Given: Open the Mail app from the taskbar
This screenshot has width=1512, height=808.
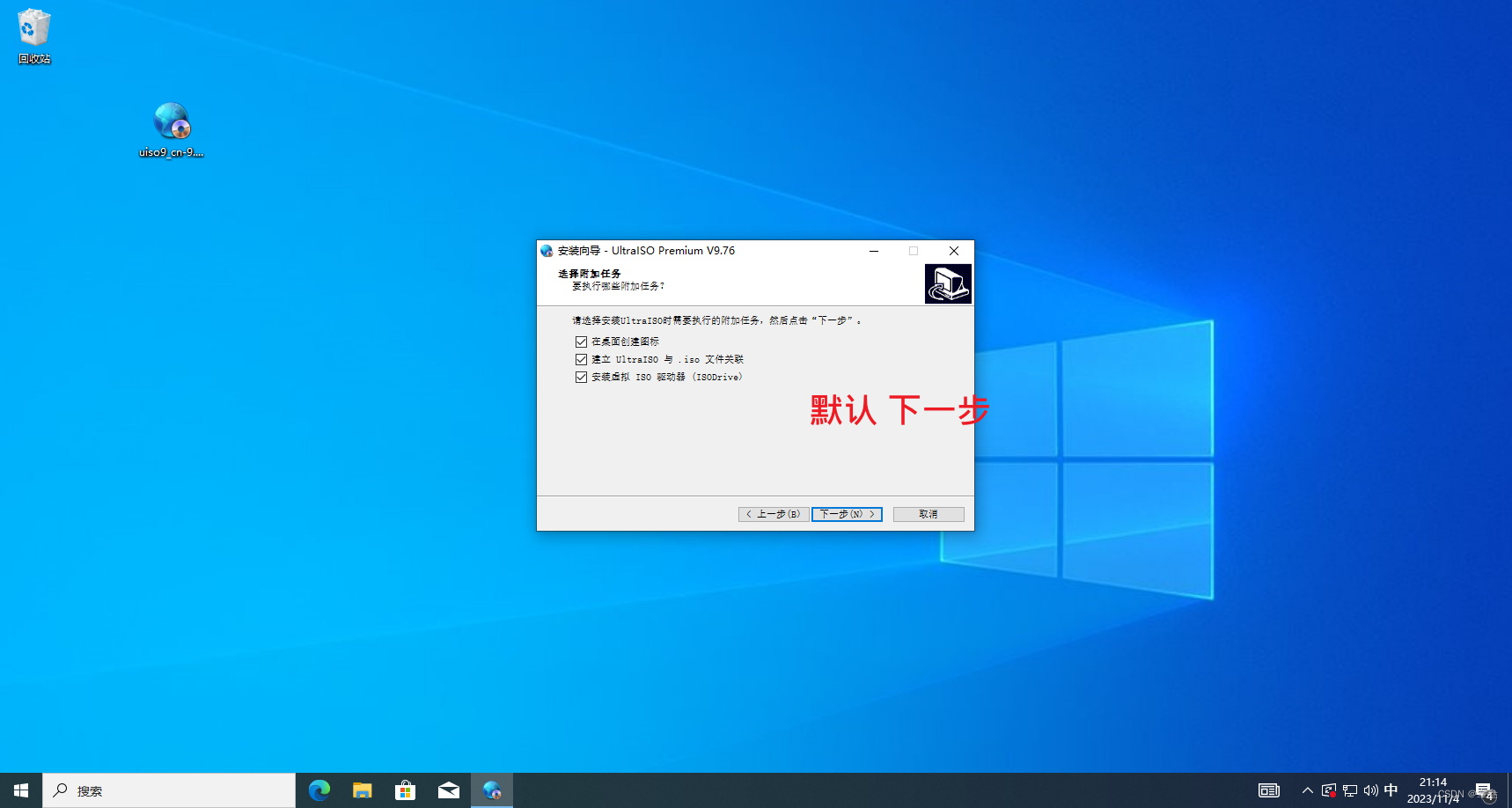Looking at the screenshot, I should [449, 790].
